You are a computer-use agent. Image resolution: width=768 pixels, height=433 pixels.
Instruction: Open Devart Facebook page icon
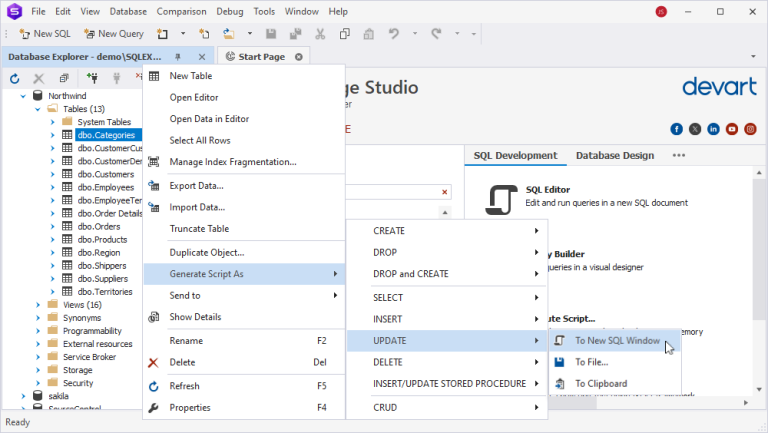(x=676, y=129)
